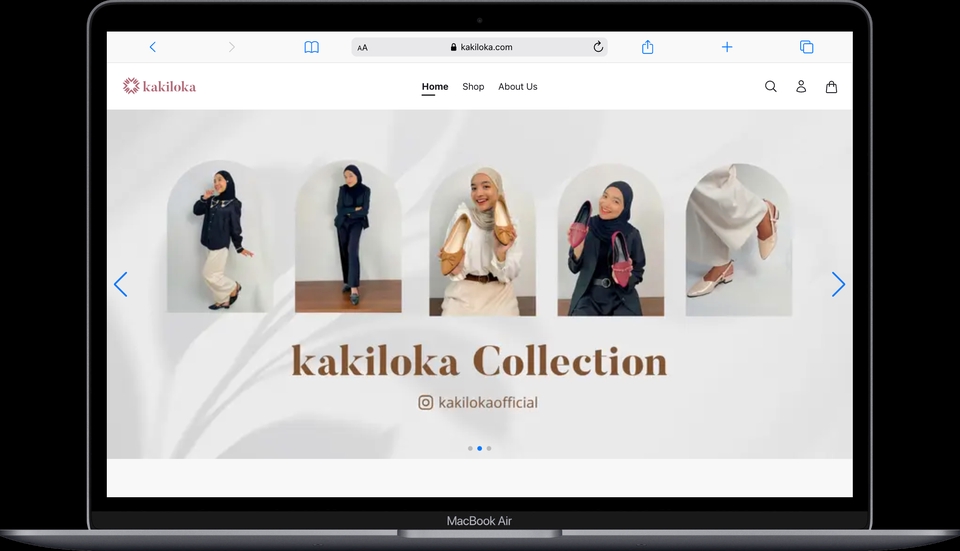Advance to next slide with right arrow
This screenshot has width=960, height=551.
pos(838,285)
